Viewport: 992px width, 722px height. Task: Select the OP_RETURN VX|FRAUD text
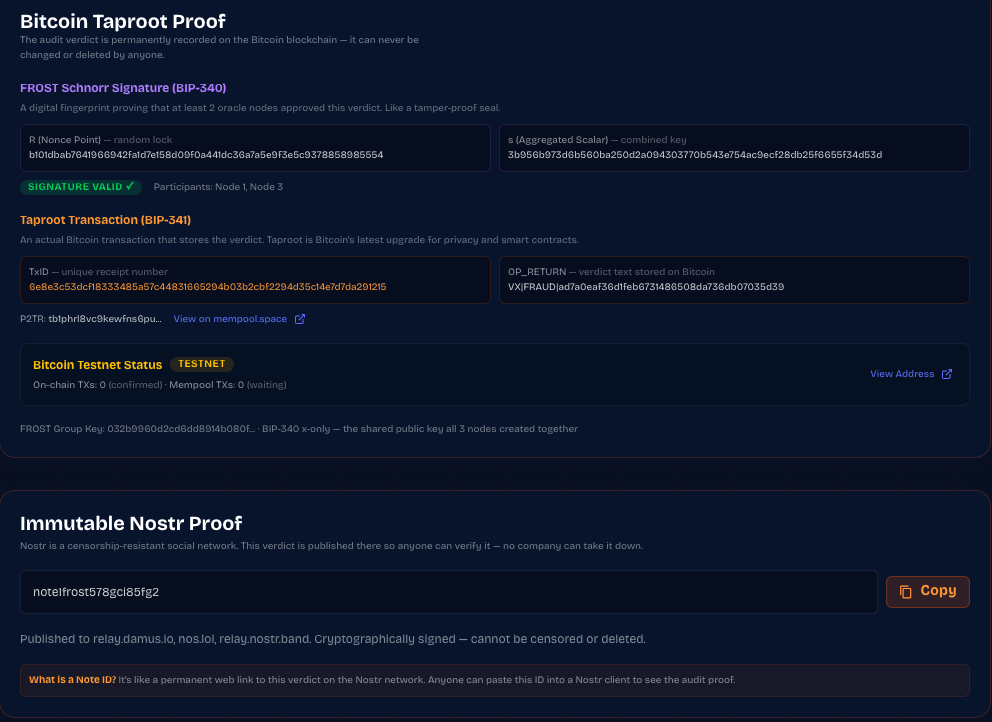pos(646,287)
